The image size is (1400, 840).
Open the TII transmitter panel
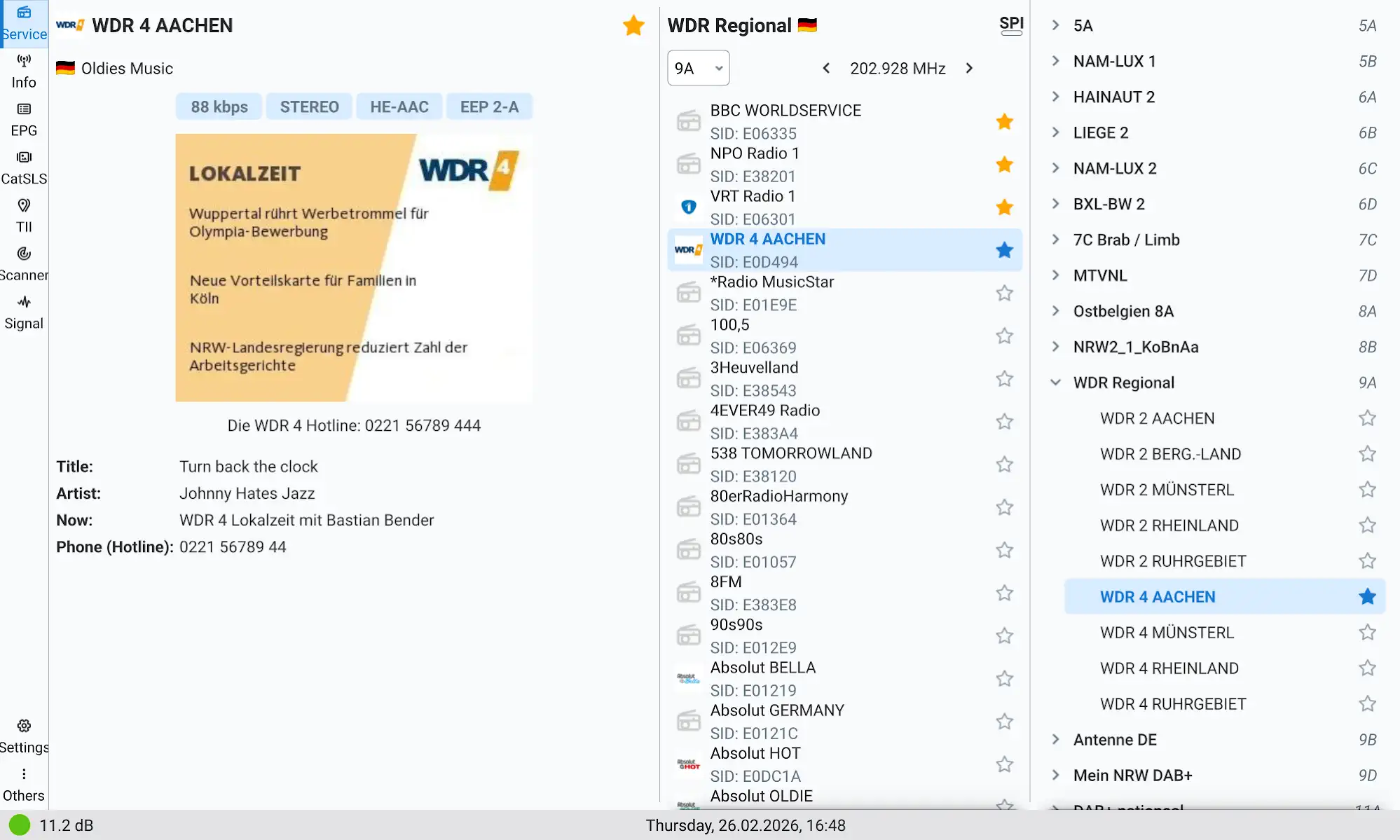point(24,216)
